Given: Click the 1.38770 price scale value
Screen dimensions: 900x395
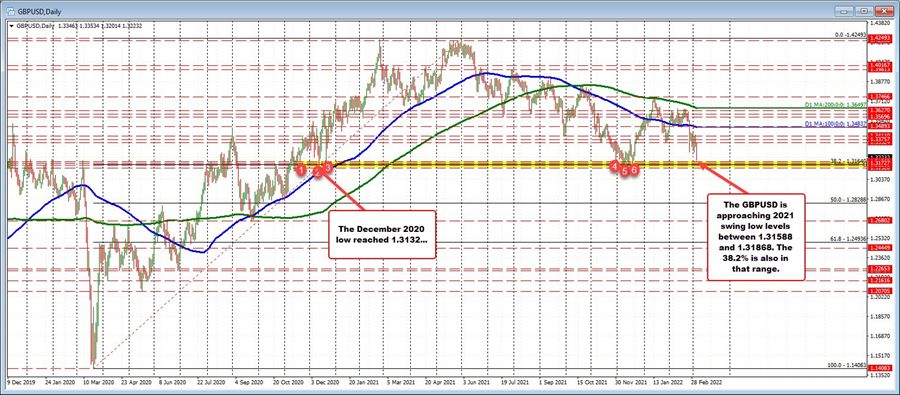Looking at the screenshot, I should tap(879, 82).
